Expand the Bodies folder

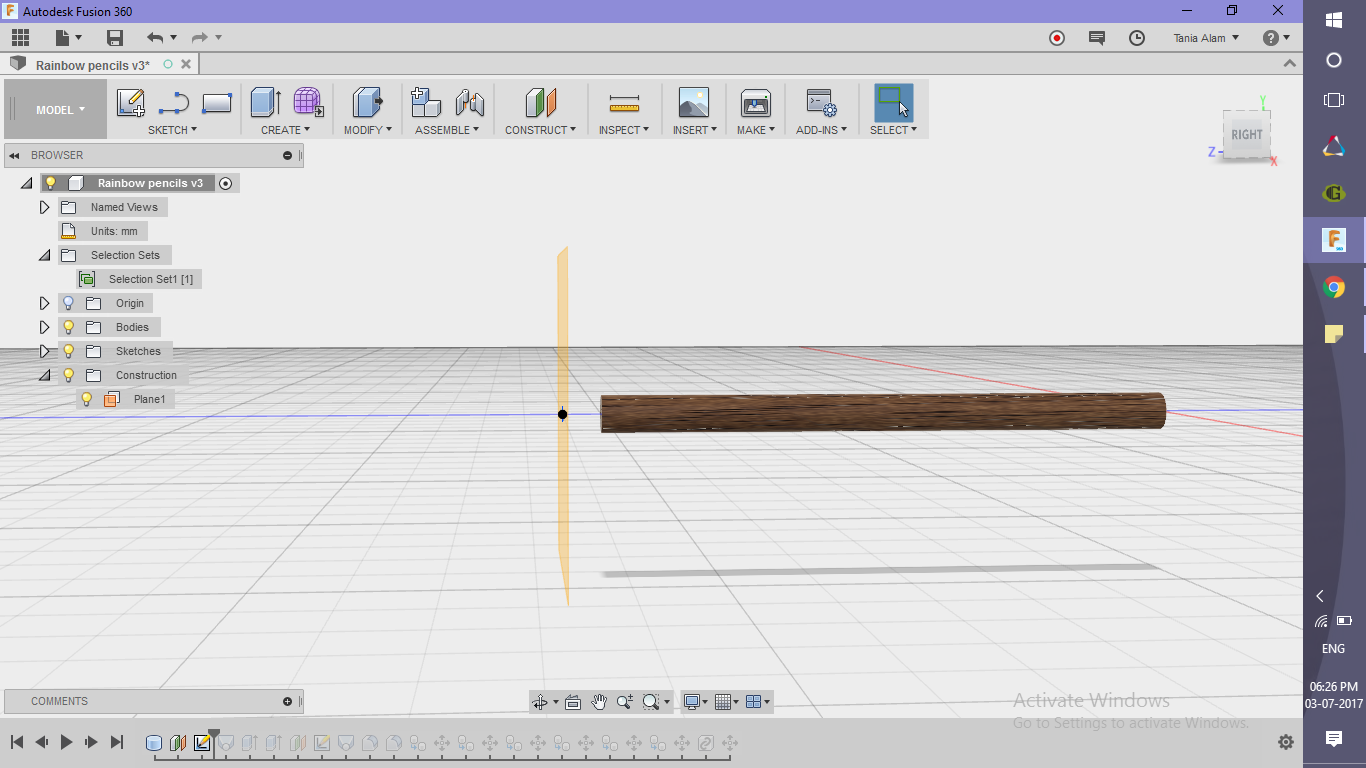click(44, 327)
